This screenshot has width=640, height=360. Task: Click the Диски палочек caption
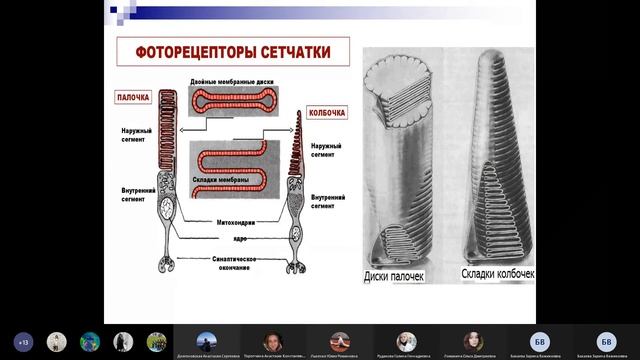pyautogui.click(x=394, y=276)
